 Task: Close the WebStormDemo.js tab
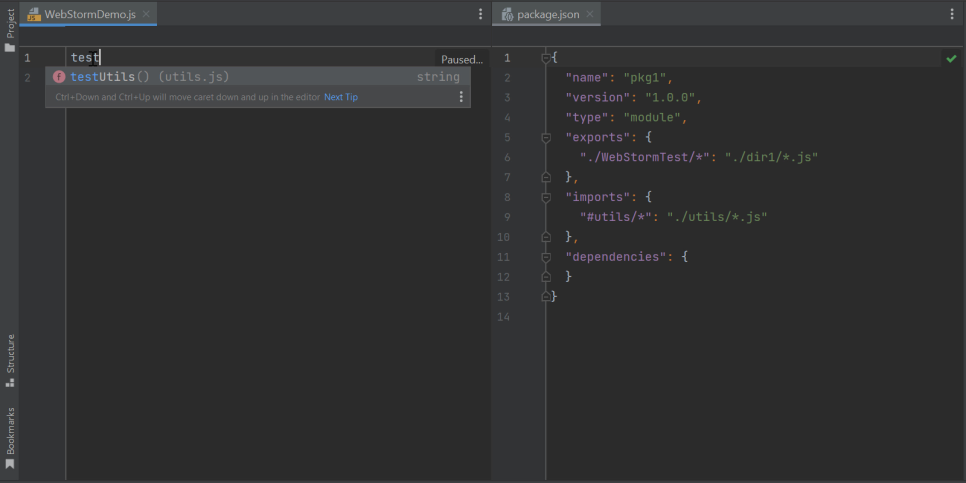pyautogui.click(x=146, y=14)
